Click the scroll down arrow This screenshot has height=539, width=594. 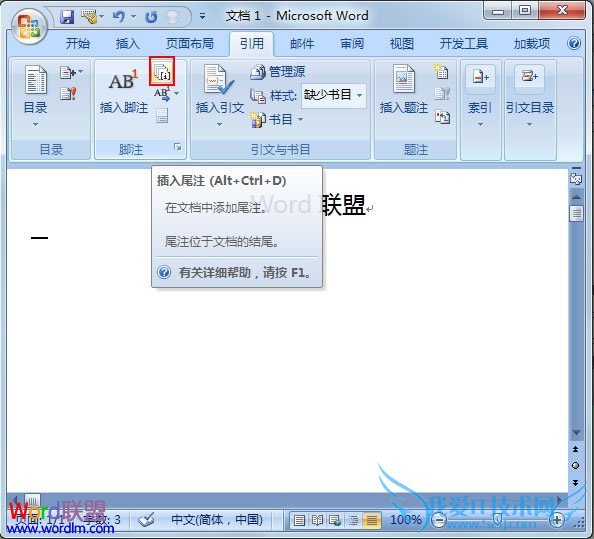[576, 433]
